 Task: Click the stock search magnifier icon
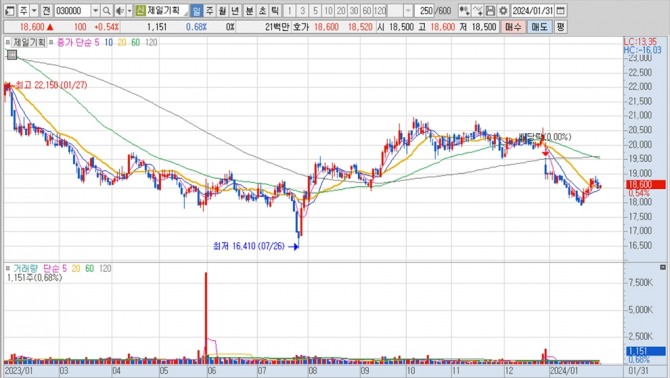coord(106,11)
